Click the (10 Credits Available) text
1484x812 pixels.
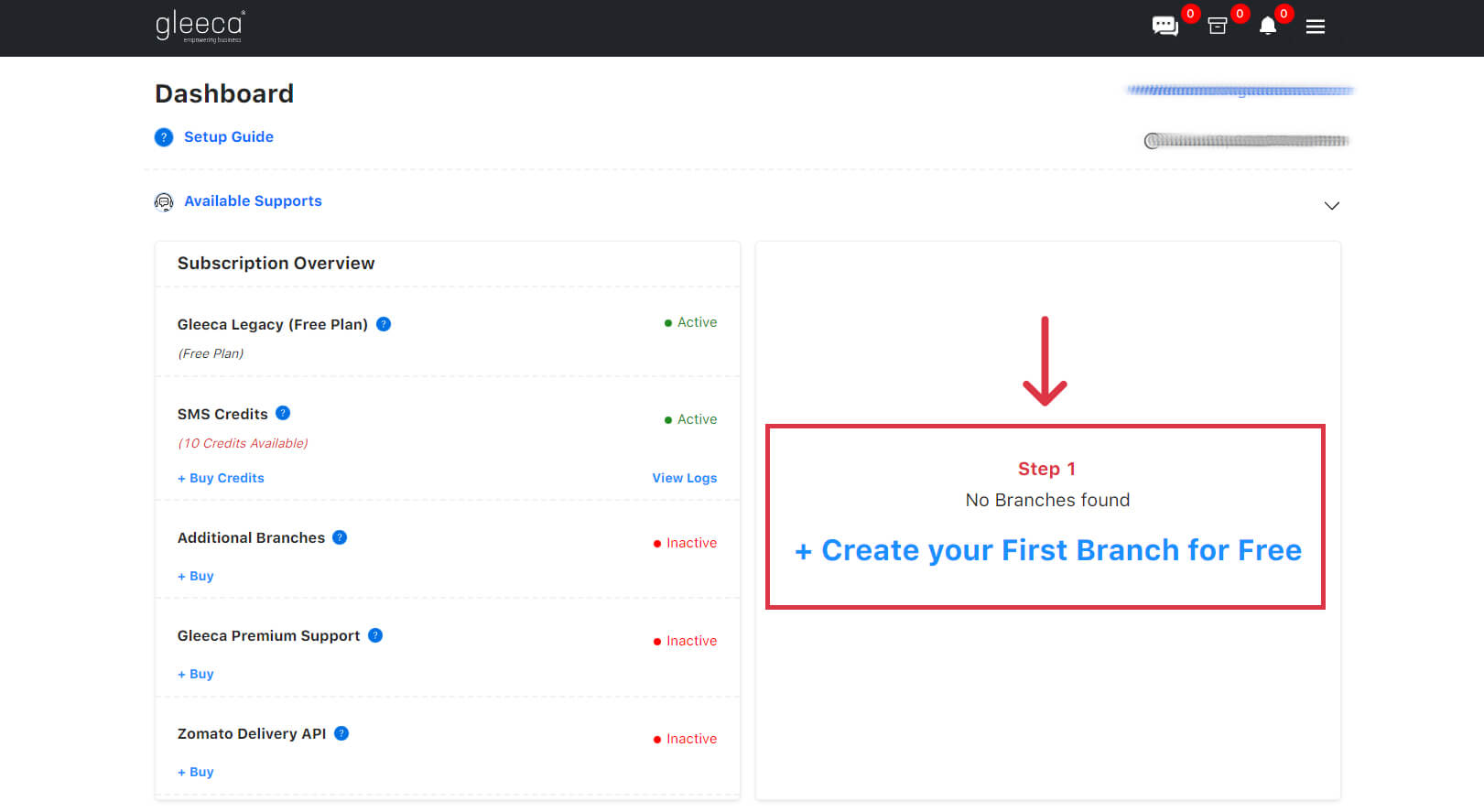point(243,443)
